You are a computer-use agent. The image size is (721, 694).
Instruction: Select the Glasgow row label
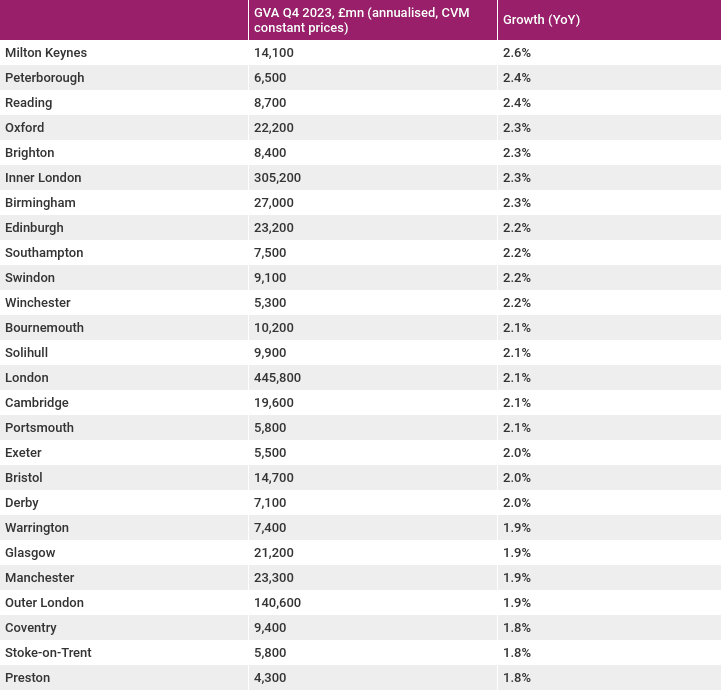(30, 552)
